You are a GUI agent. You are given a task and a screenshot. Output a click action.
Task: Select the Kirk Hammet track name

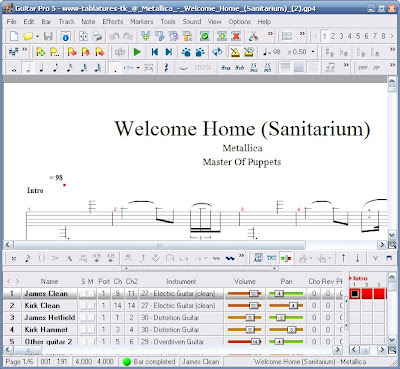click(46, 330)
